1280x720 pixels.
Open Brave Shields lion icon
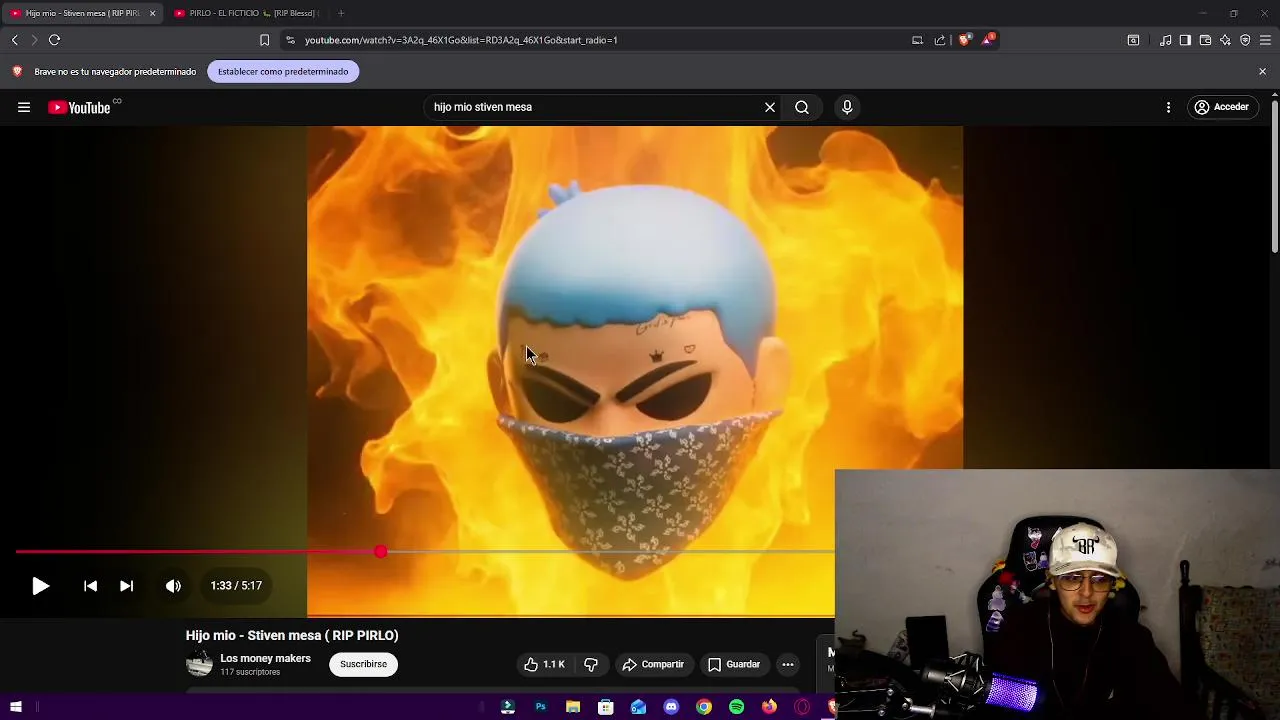point(964,40)
